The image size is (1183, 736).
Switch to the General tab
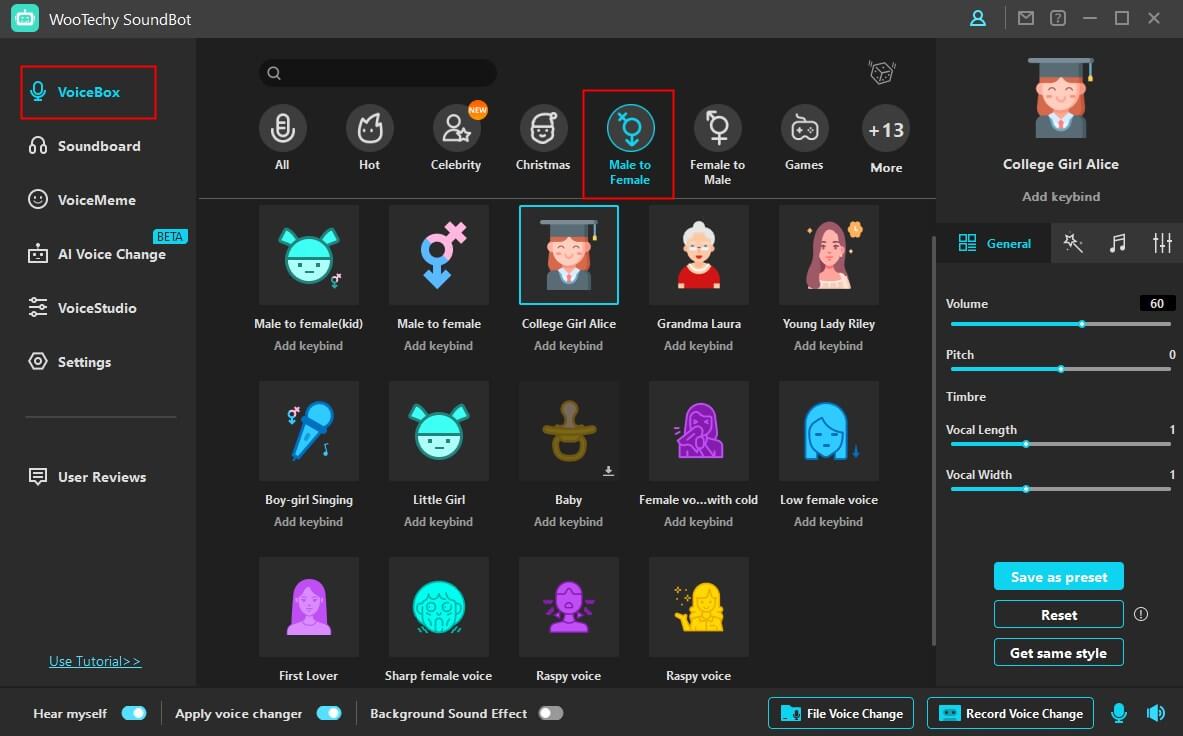pyautogui.click(x=994, y=243)
